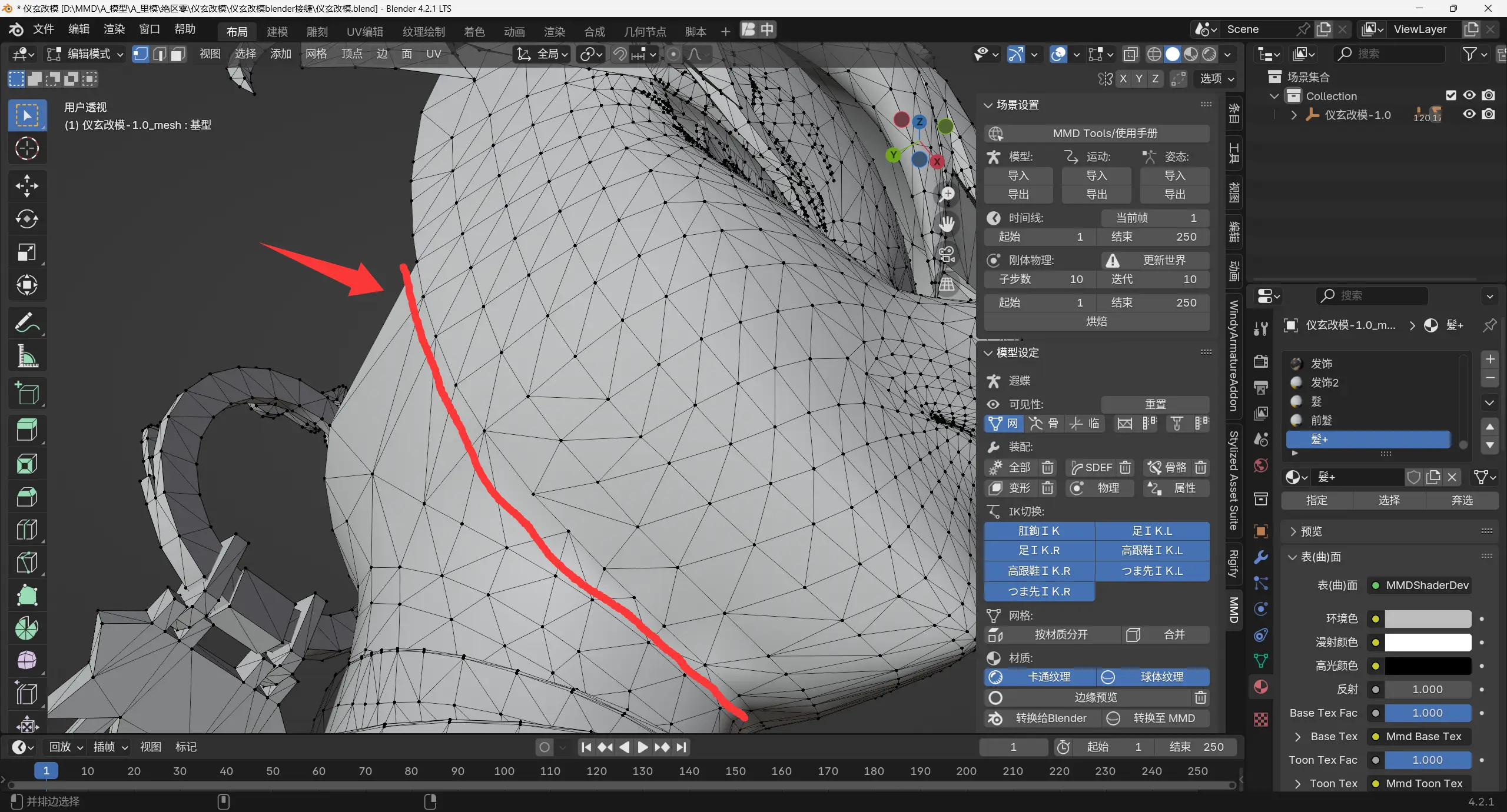
Task: Click the 3D cursor tool
Action: (26, 149)
